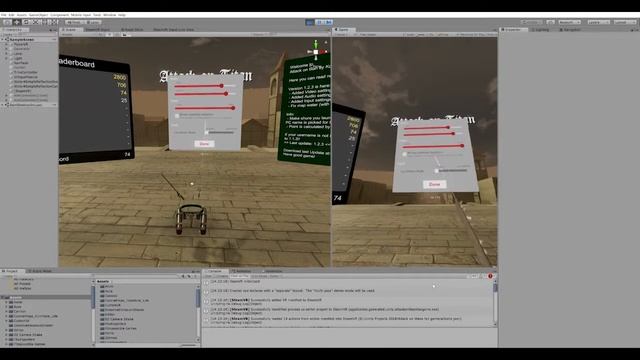The height and width of the screenshot is (360, 640).
Task: Switch to the Project tab
Action: pyautogui.click(x=11, y=271)
